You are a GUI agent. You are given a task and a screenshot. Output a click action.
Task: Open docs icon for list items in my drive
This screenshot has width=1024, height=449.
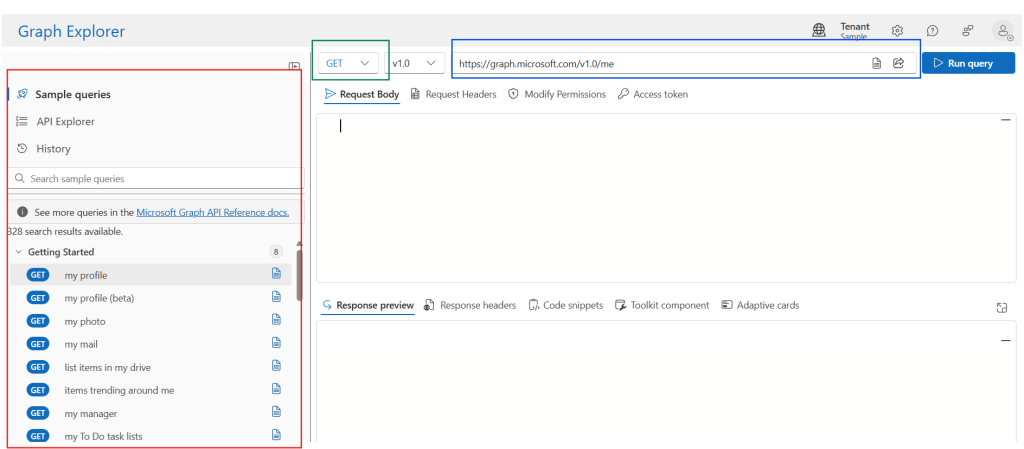[276, 365]
